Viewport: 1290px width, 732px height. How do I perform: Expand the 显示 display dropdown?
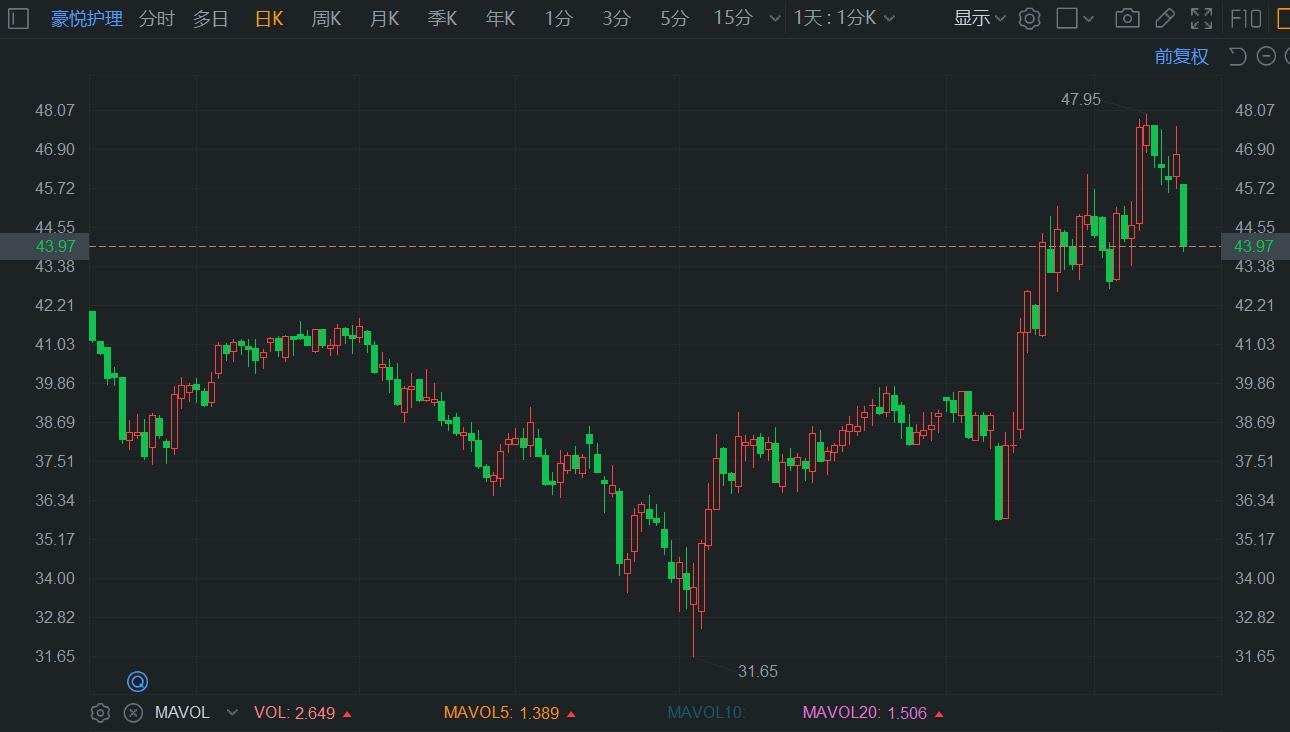pos(980,18)
